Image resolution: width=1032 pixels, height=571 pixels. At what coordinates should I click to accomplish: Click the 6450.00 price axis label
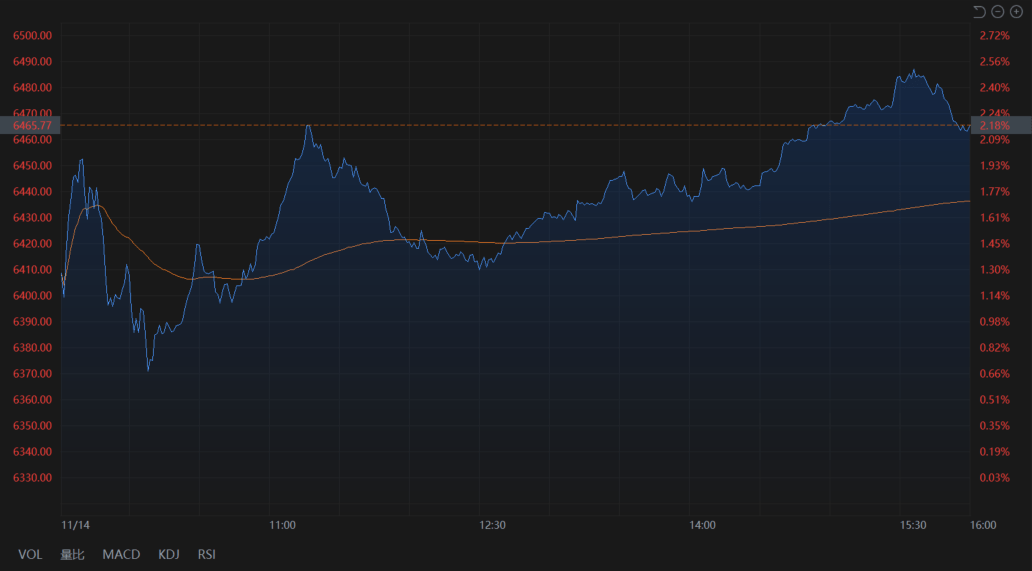click(x=32, y=165)
